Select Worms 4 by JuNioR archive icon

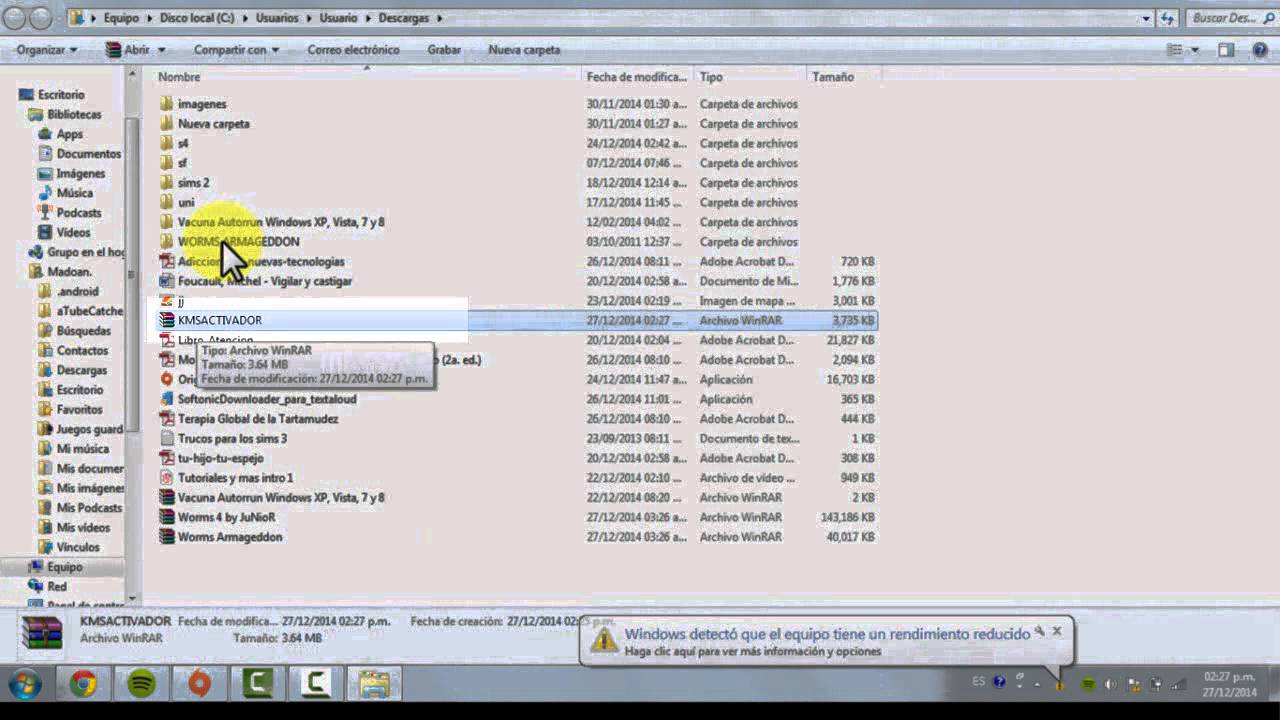[x=167, y=517]
